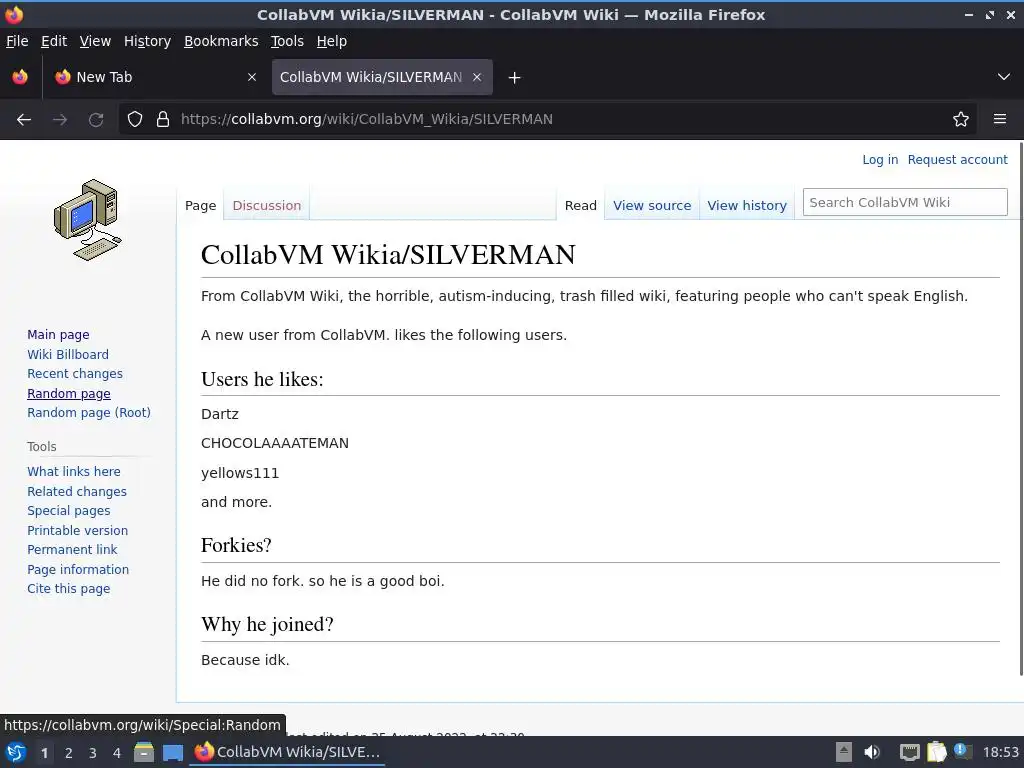Open Related changes link
Screen dimensions: 1024x768
pos(77,492)
